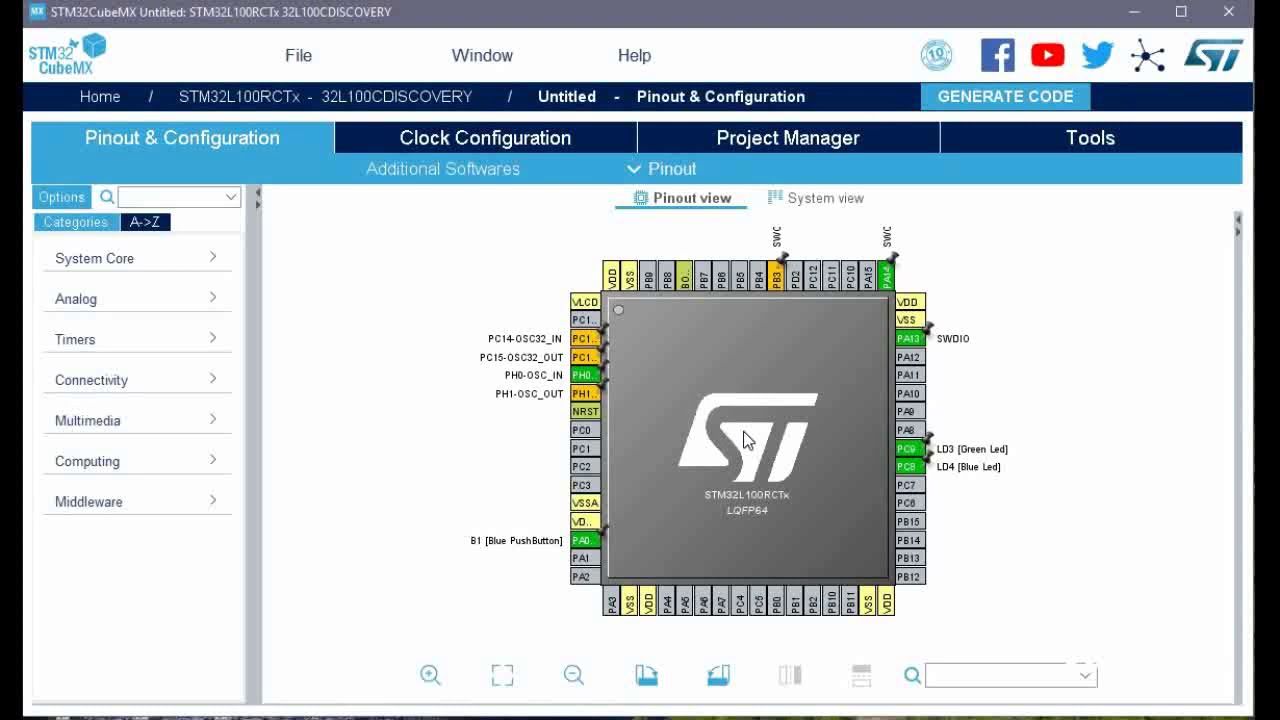Screen dimensions: 1280x720
Task: Click the Pinout search magnifier icon
Action: (912, 675)
